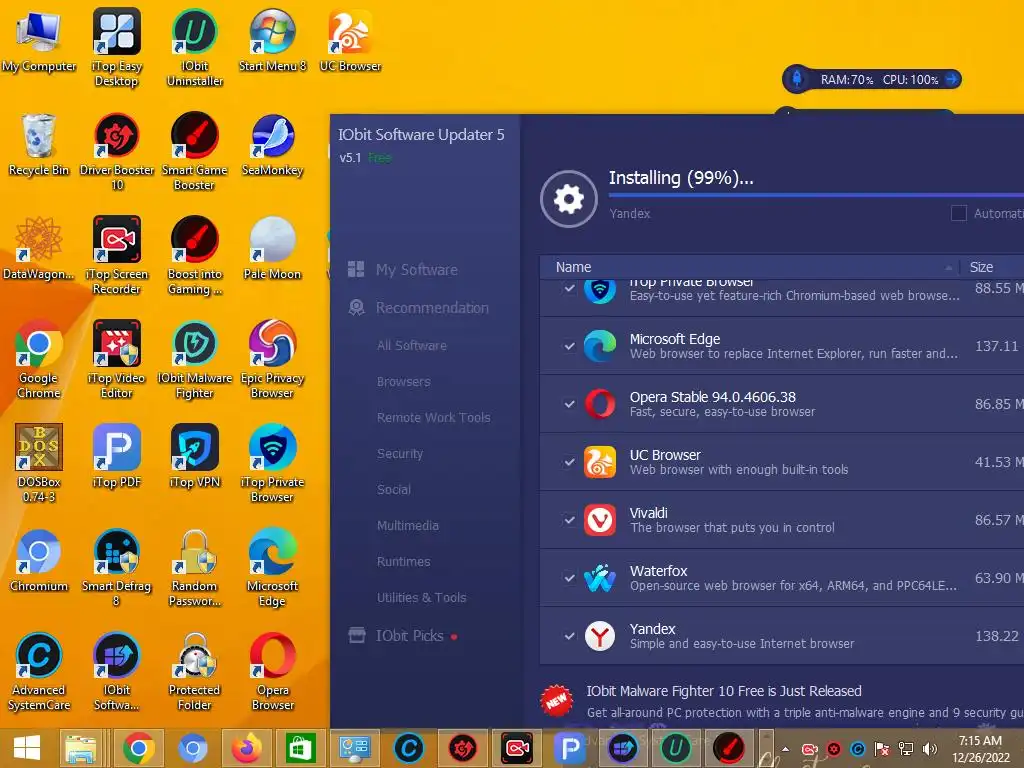This screenshot has height=768, width=1024.
Task: Select the Runtimes category
Action: point(404,561)
